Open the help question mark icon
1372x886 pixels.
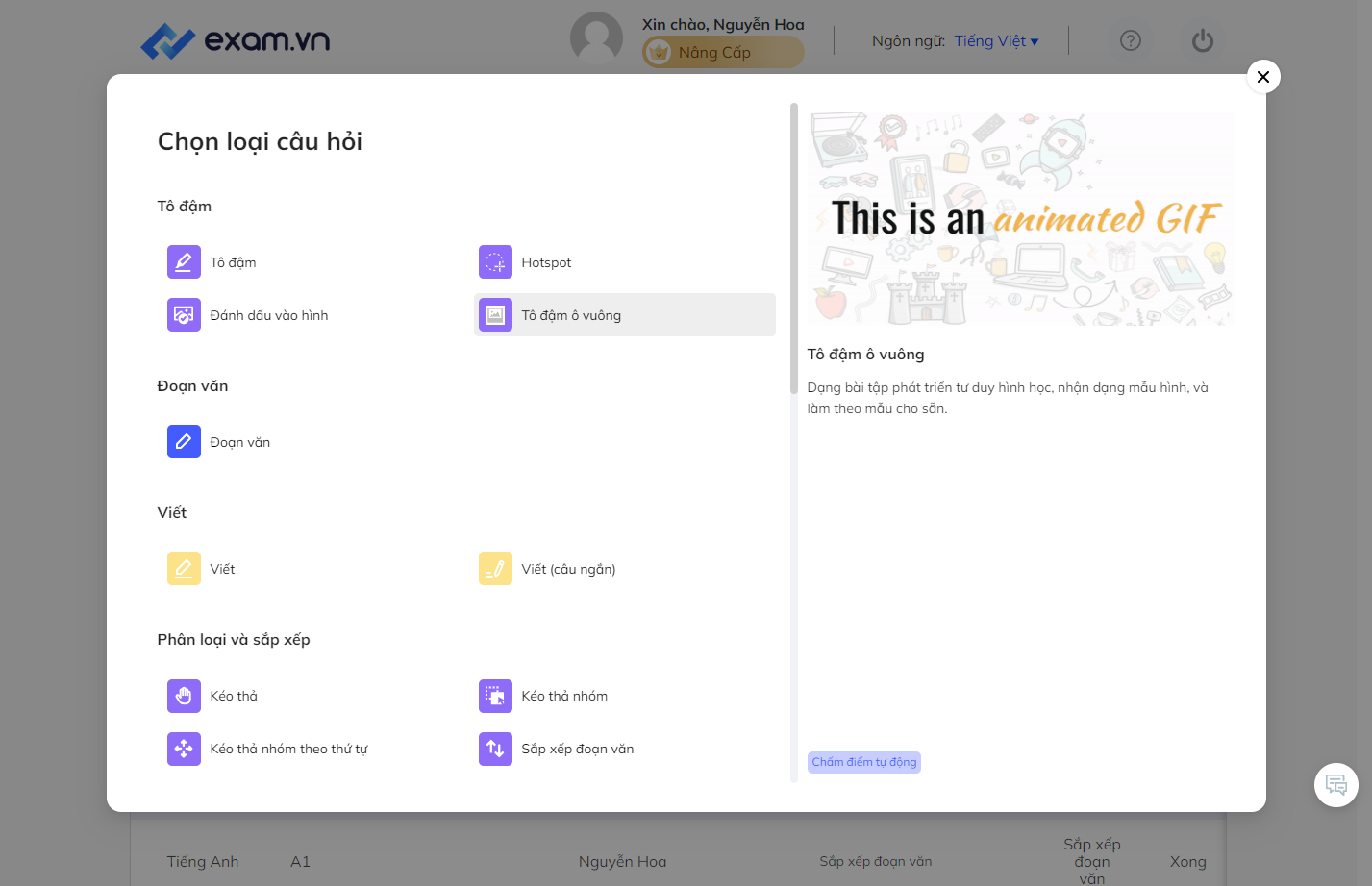[x=1131, y=40]
